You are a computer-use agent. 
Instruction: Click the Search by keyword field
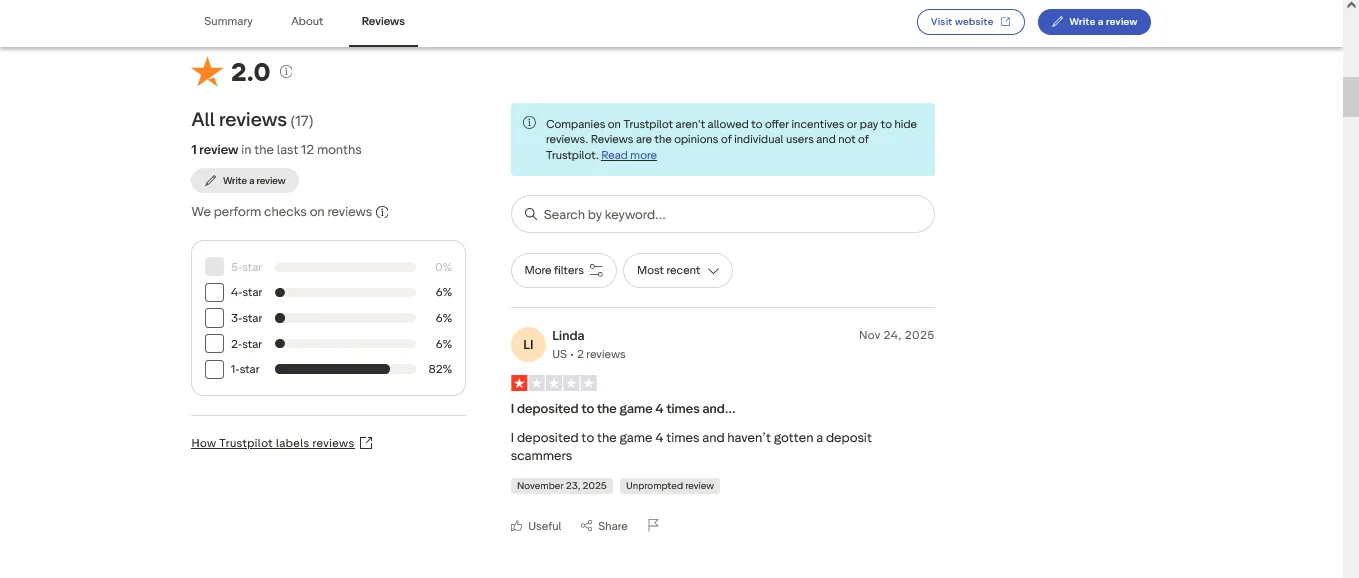tap(722, 214)
